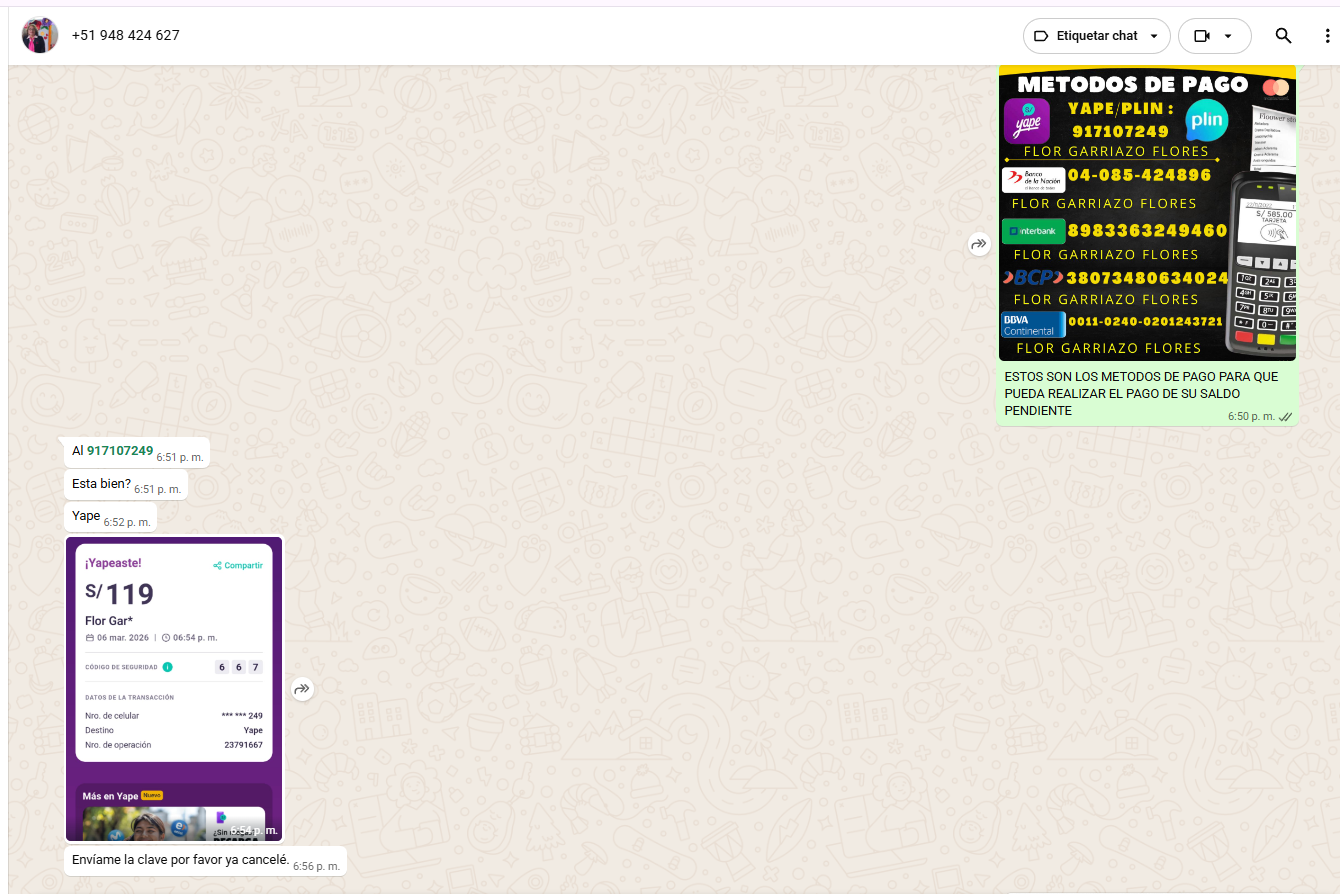This screenshot has height=894, width=1340.
Task: Forward the Metodos de Pago image
Action: [979, 244]
